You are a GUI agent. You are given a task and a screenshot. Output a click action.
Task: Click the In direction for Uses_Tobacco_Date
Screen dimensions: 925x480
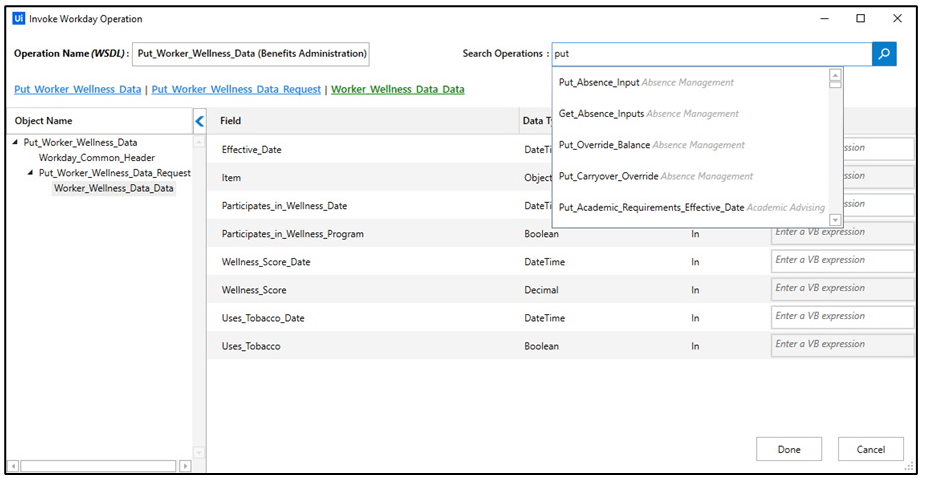tap(695, 318)
